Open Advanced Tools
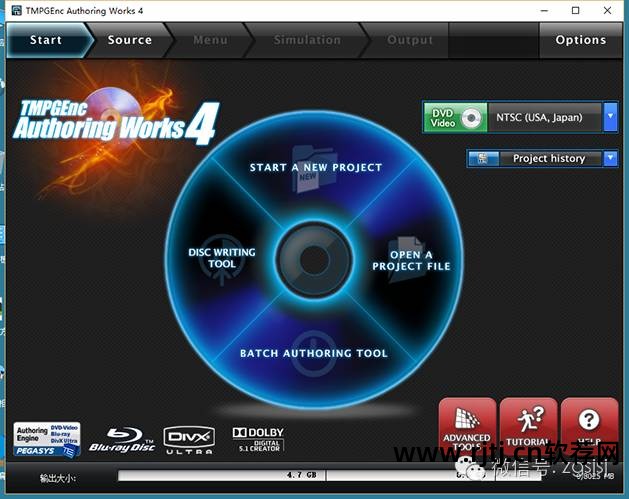The height and width of the screenshot is (499, 629). (x=467, y=427)
